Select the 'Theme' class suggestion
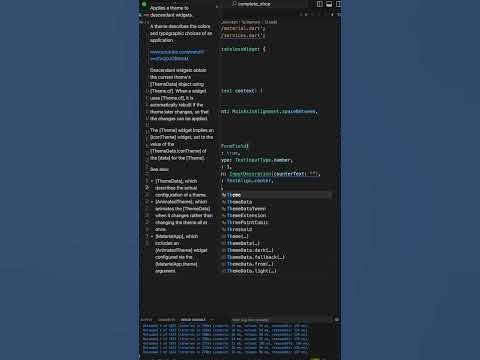The image size is (480, 360). pos(277,195)
